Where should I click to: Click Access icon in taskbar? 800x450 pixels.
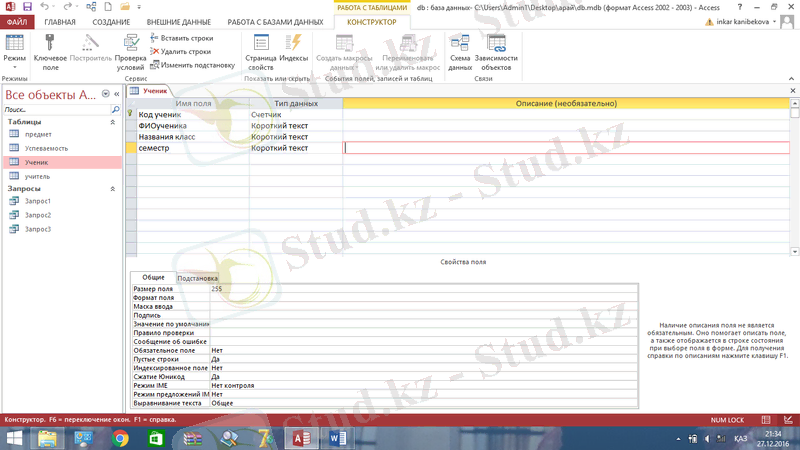tap(302, 438)
